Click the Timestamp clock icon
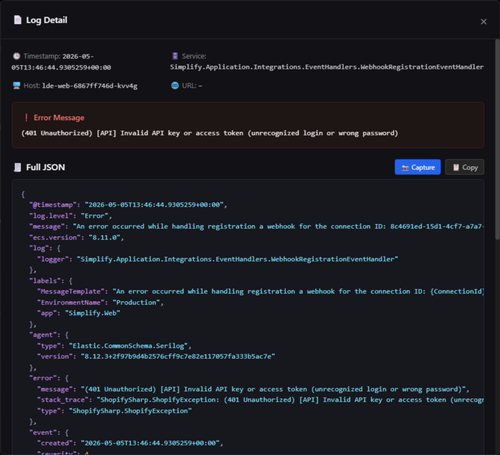 [16, 56]
